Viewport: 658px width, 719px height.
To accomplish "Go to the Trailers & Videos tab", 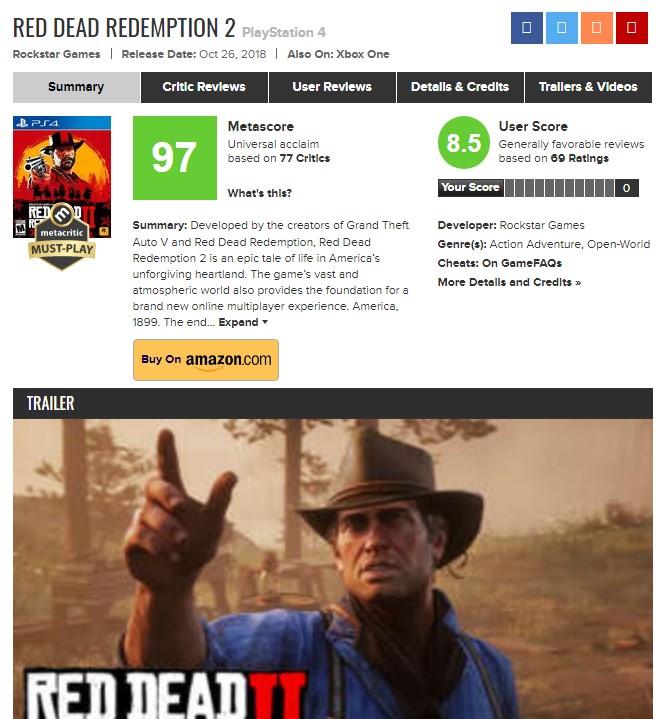I will 588,87.
